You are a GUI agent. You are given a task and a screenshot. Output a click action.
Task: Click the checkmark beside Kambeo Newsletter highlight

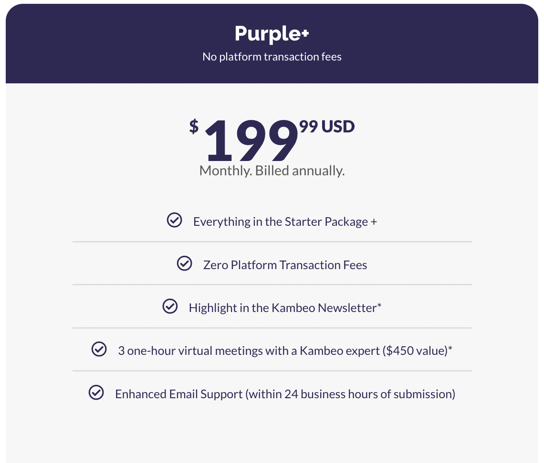pyautogui.click(x=170, y=306)
